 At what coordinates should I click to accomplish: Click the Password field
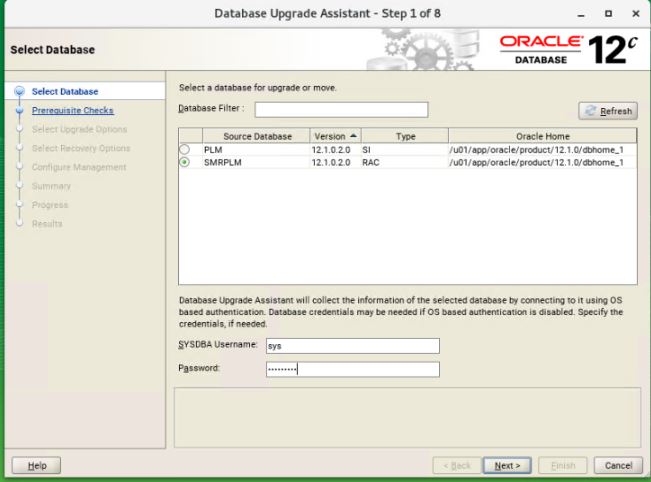pos(352,369)
